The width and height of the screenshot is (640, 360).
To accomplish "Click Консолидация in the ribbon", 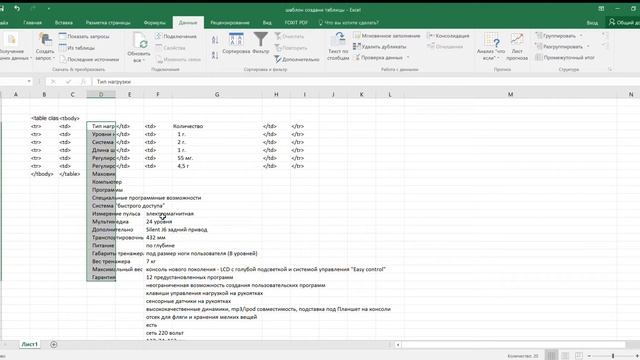I will [x=448, y=36].
